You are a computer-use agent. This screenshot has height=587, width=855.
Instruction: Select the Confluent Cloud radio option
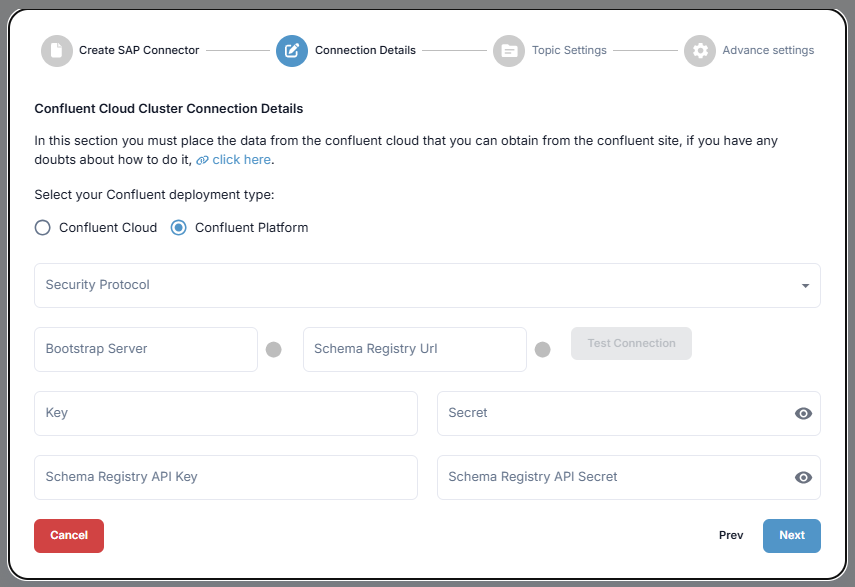click(42, 228)
